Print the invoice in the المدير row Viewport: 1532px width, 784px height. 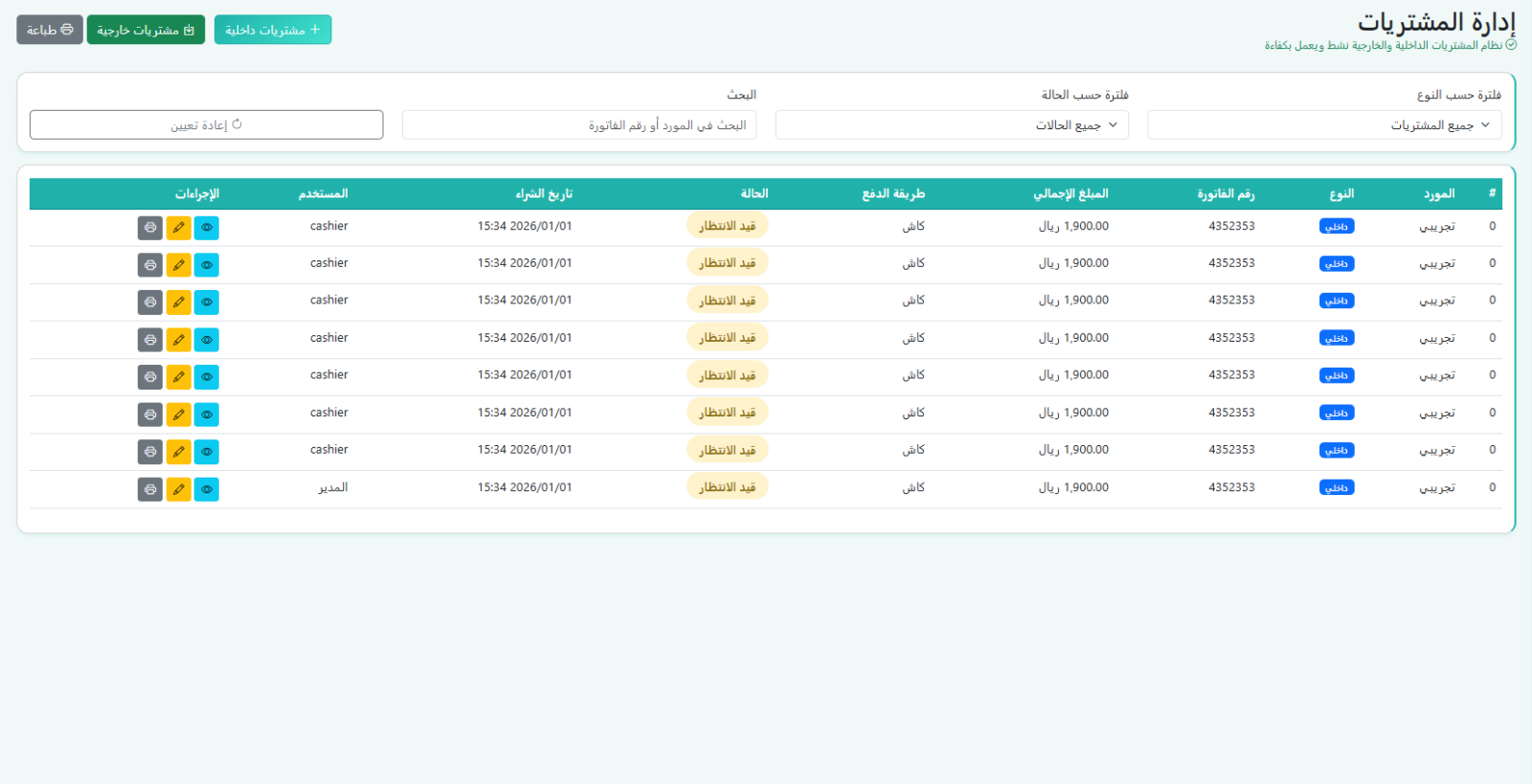150,489
